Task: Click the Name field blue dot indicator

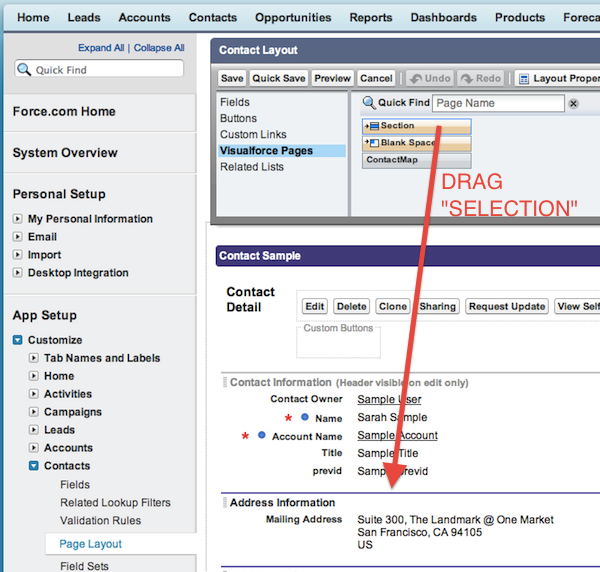Action: click(x=305, y=417)
